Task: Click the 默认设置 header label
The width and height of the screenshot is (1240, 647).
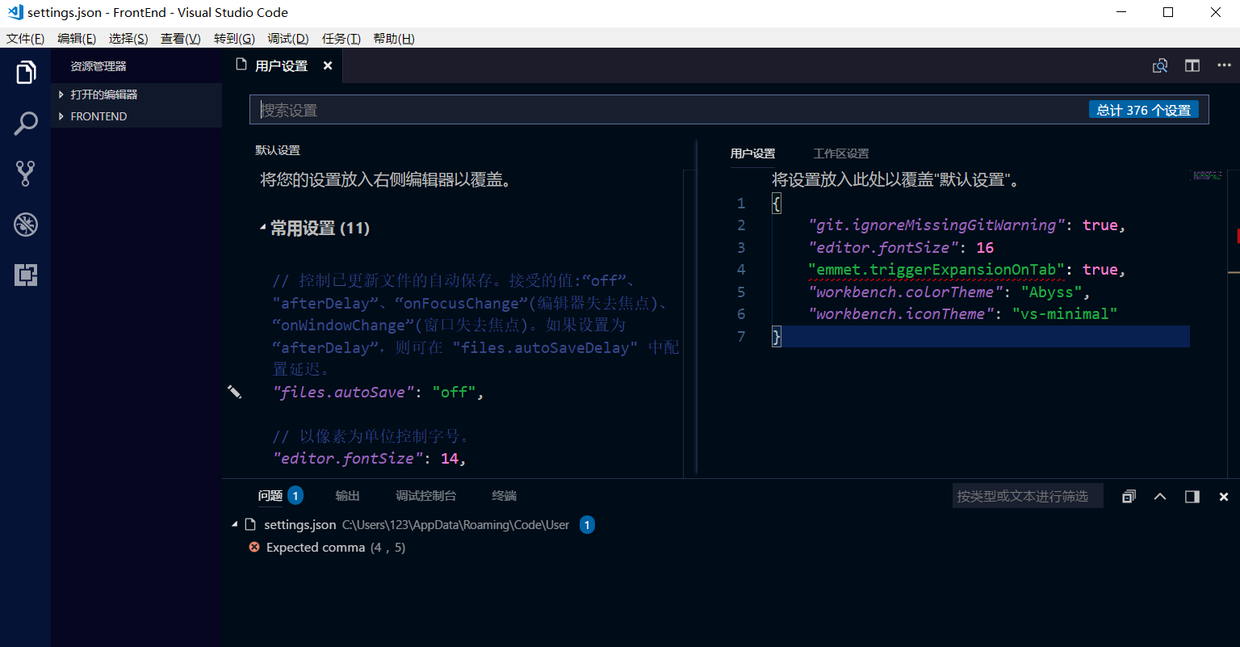Action: click(277, 150)
